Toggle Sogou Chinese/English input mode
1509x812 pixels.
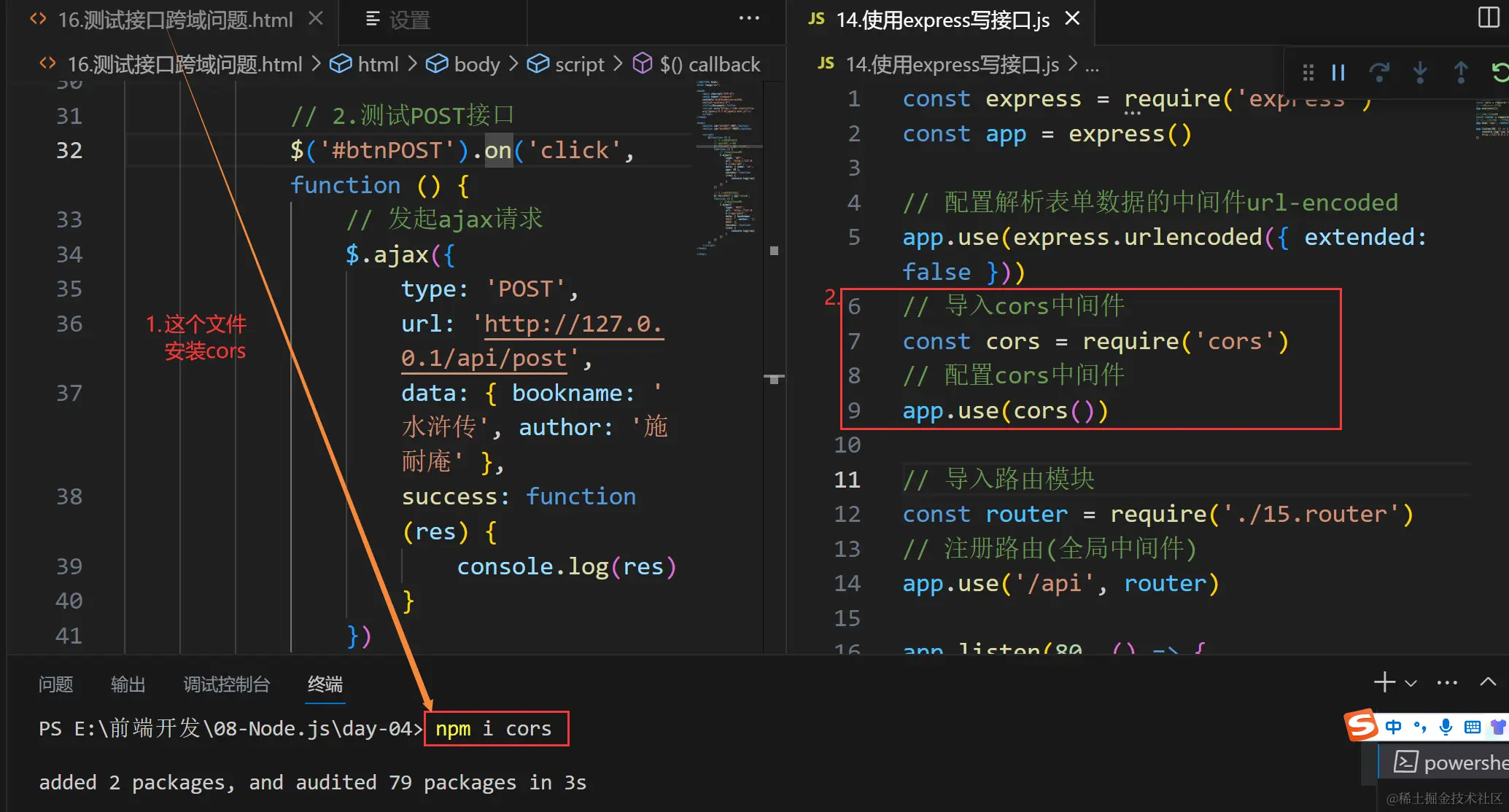tap(1393, 727)
